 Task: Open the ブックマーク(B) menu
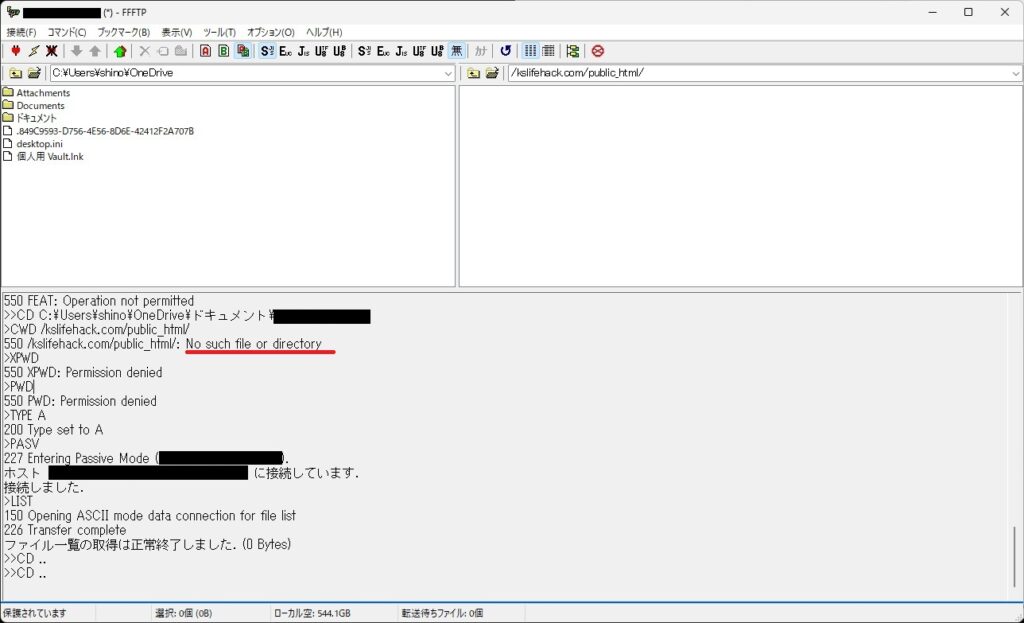(x=123, y=32)
